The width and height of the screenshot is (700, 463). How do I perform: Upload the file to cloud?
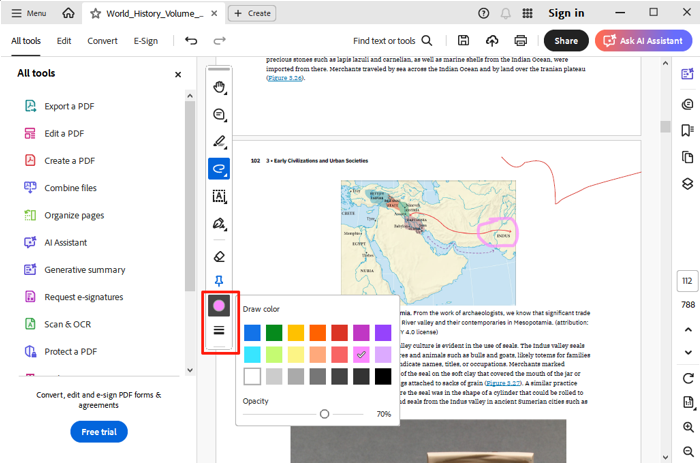coord(492,41)
